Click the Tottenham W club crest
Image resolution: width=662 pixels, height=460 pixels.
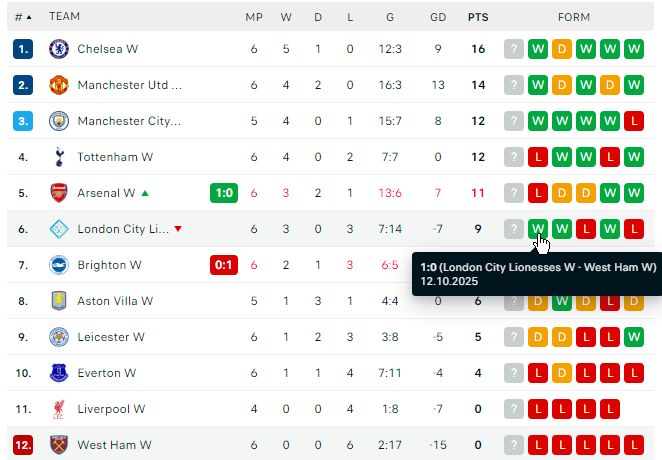click(59, 157)
